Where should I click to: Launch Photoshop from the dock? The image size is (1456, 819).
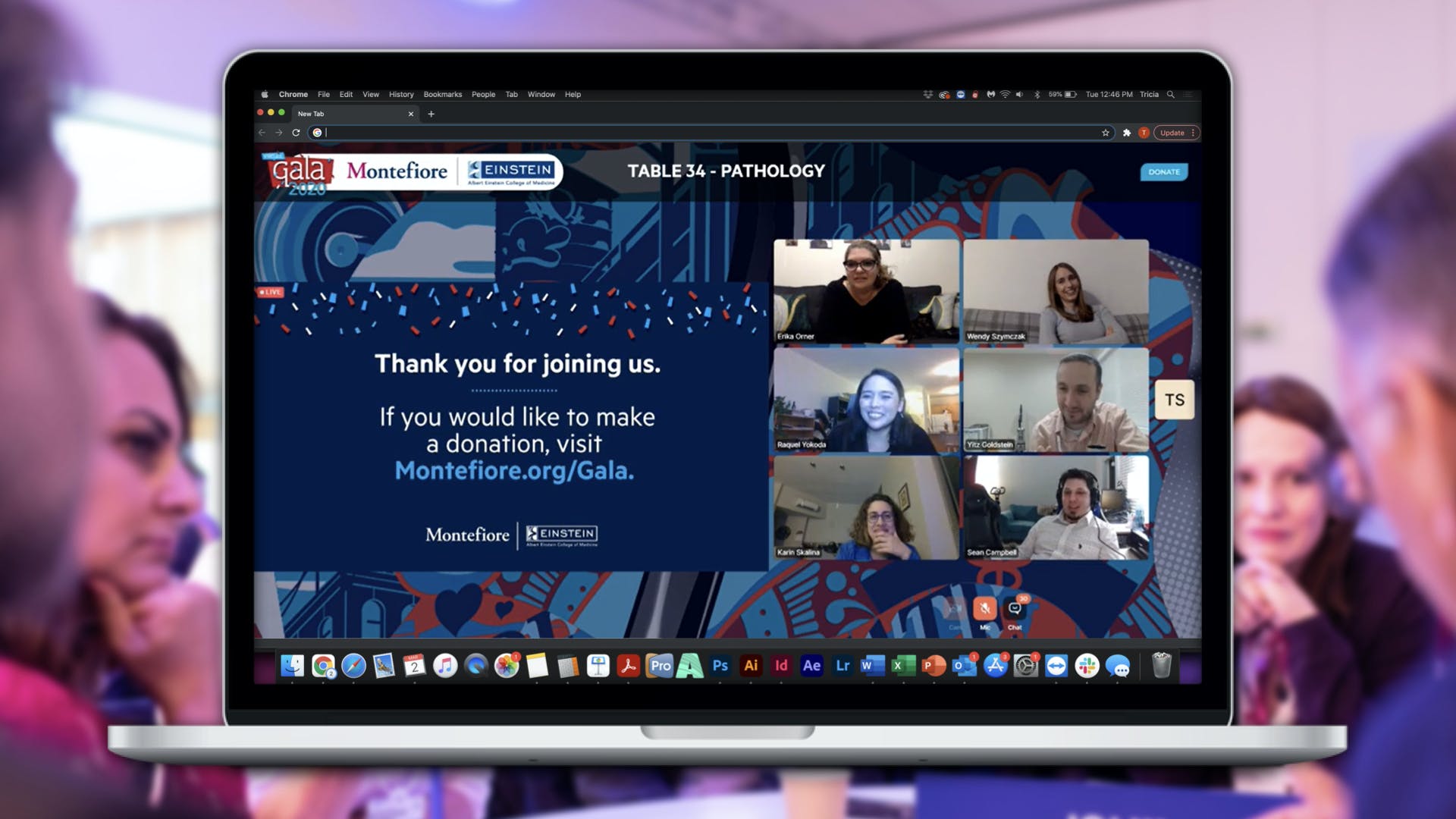(x=720, y=666)
